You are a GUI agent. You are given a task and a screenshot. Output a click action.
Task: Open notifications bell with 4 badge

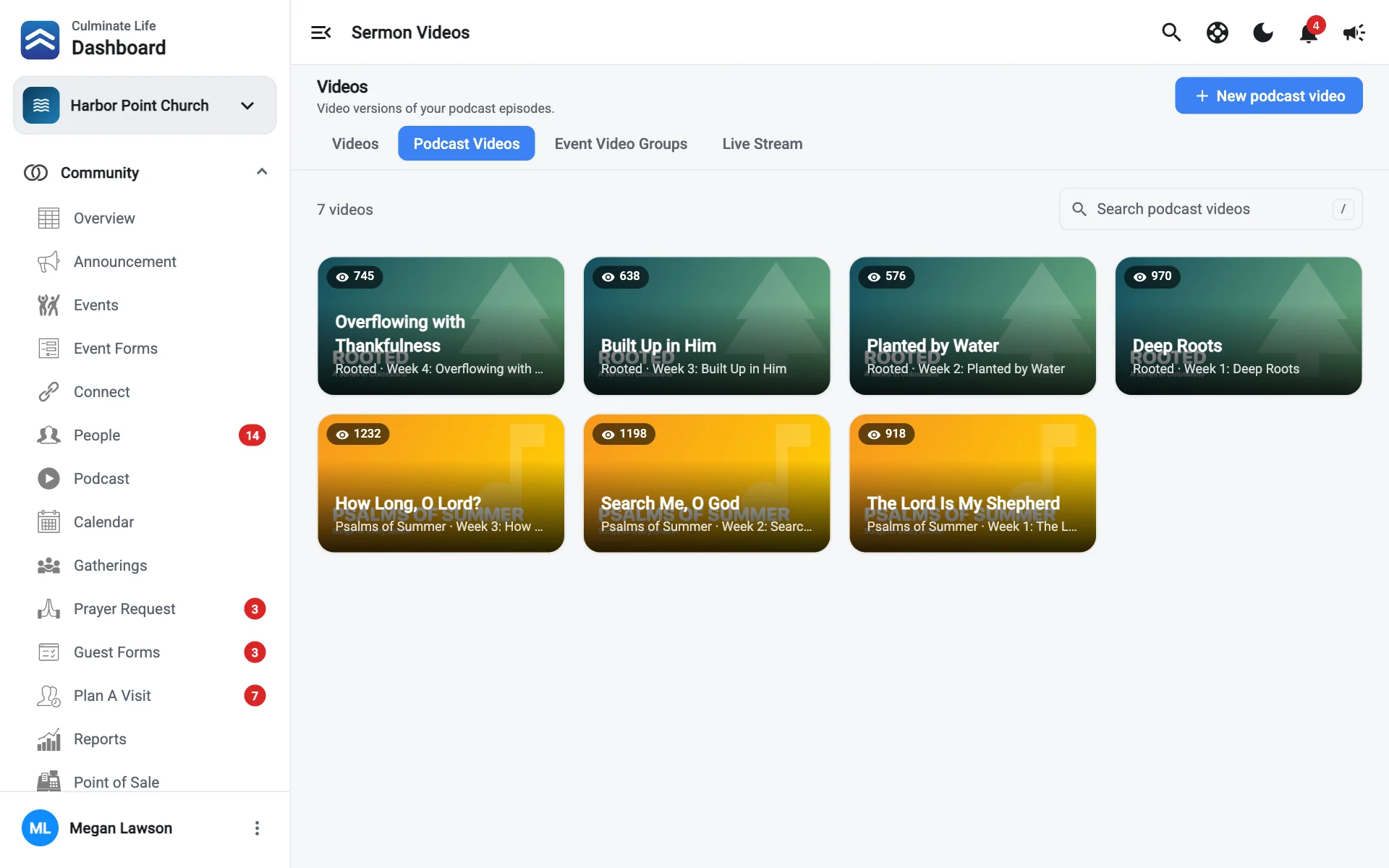pos(1308,33)
